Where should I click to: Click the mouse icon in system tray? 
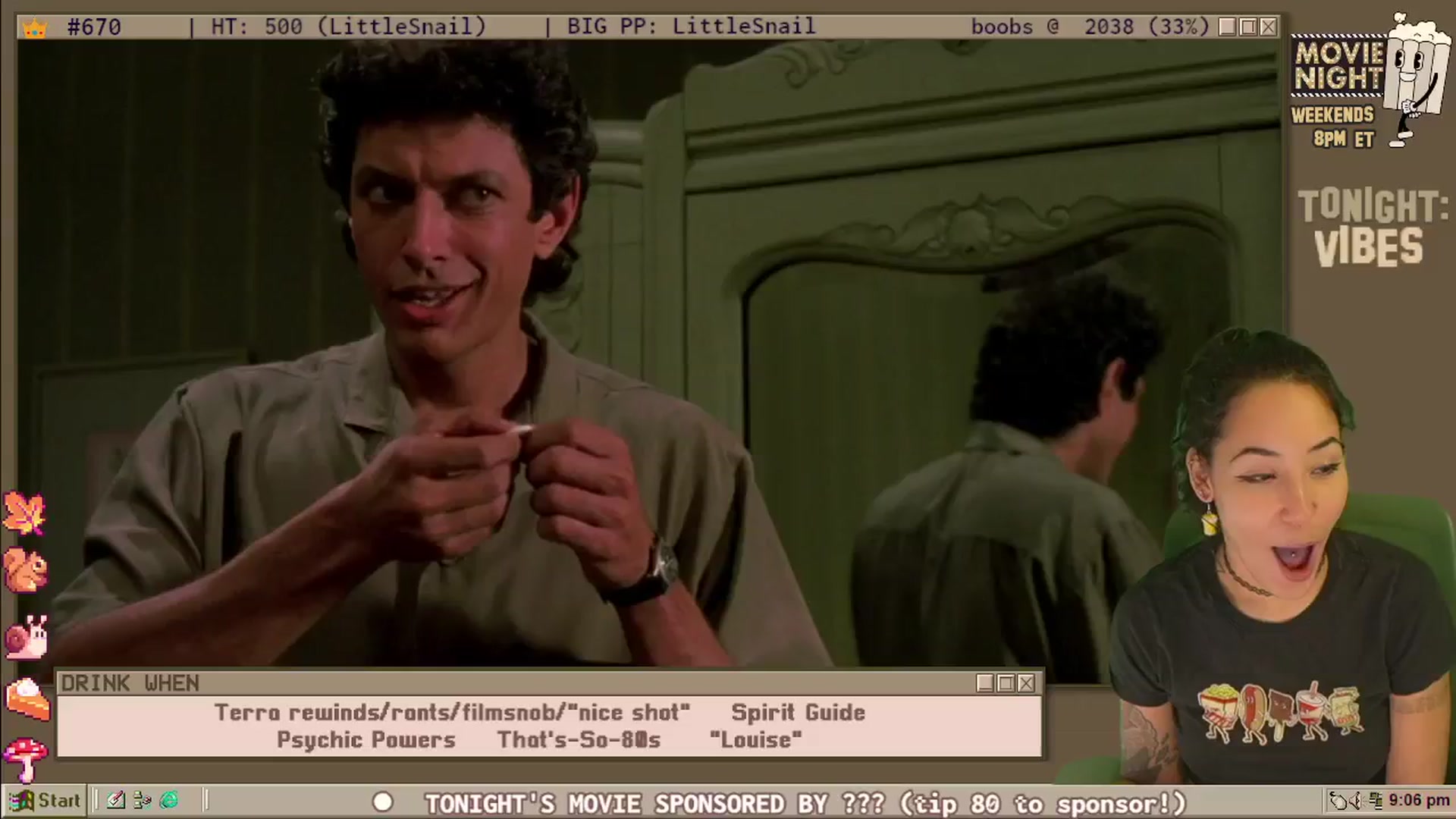pos(1340,801)
